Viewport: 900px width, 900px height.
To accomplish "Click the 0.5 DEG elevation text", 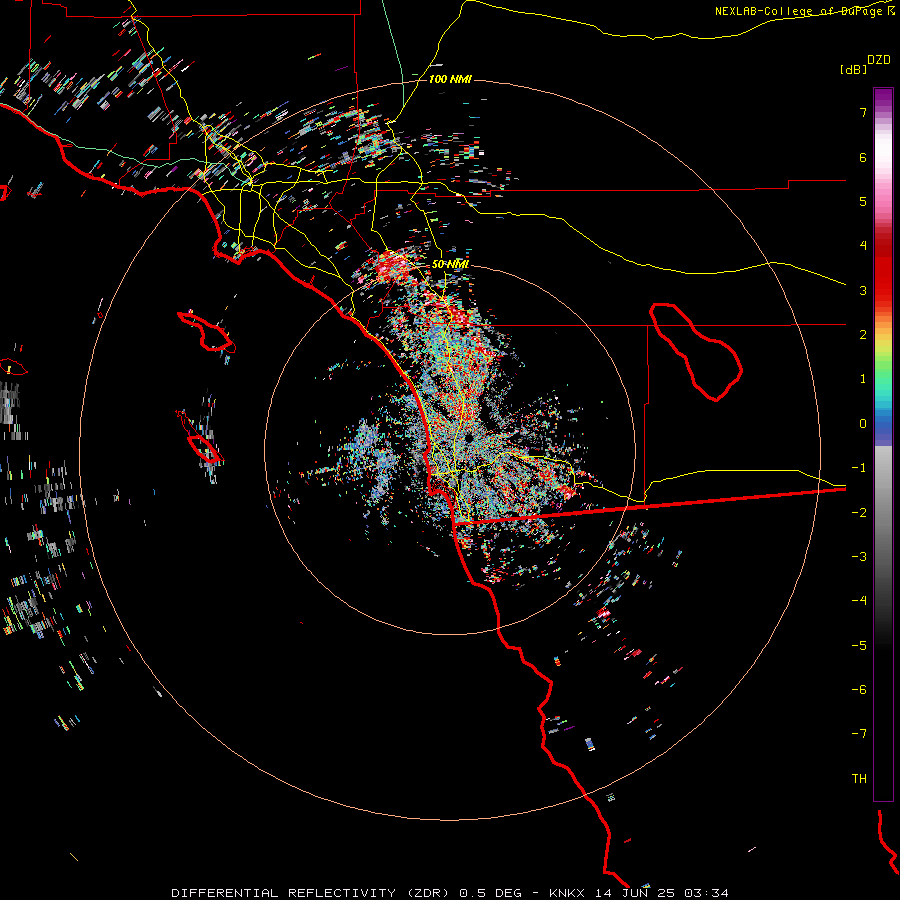I will click(x=491, y=893).
